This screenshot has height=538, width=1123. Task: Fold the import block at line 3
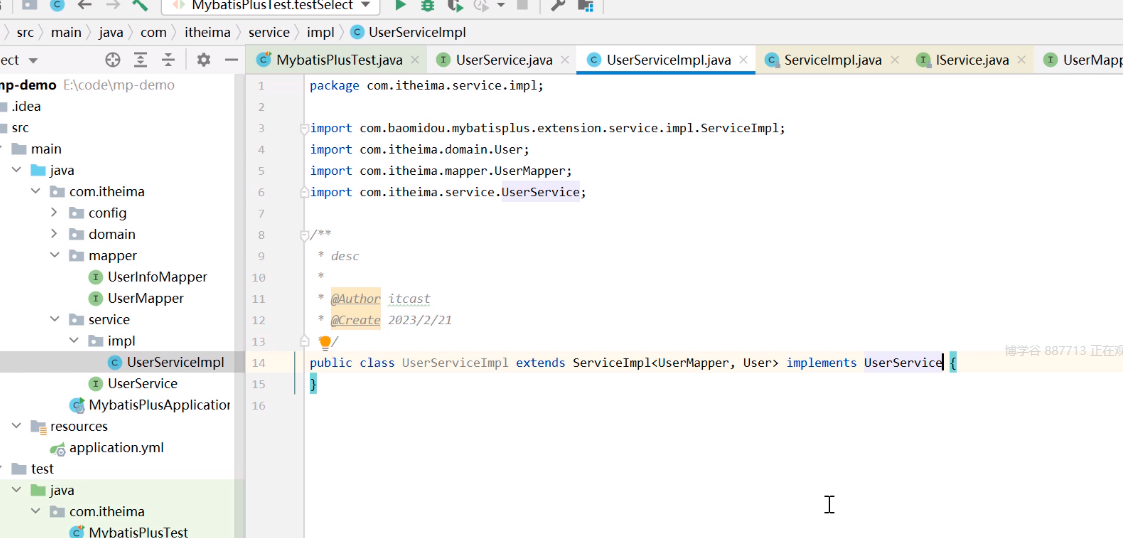tap(304, 129)
